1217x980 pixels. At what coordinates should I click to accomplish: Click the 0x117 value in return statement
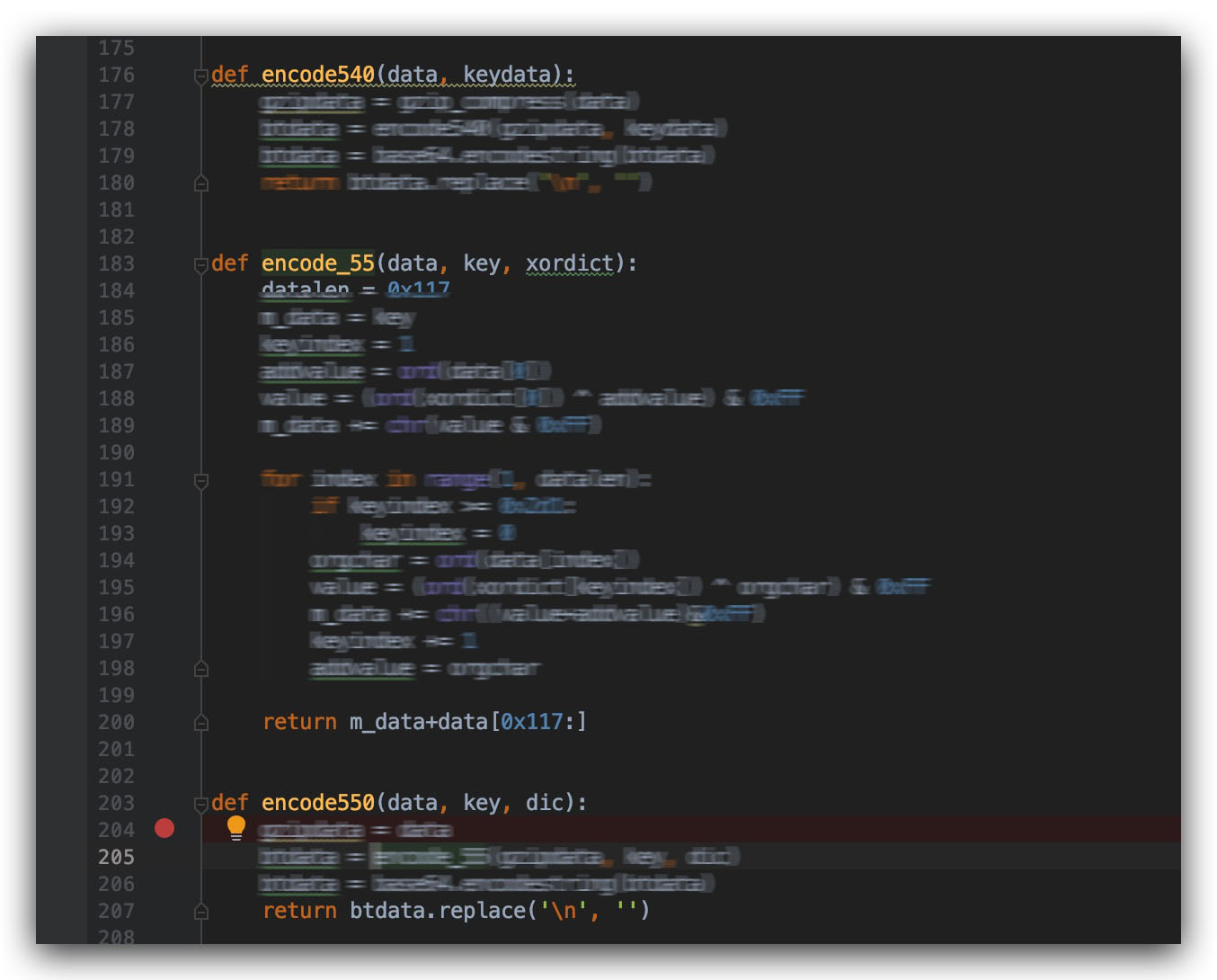click(531, 722)
